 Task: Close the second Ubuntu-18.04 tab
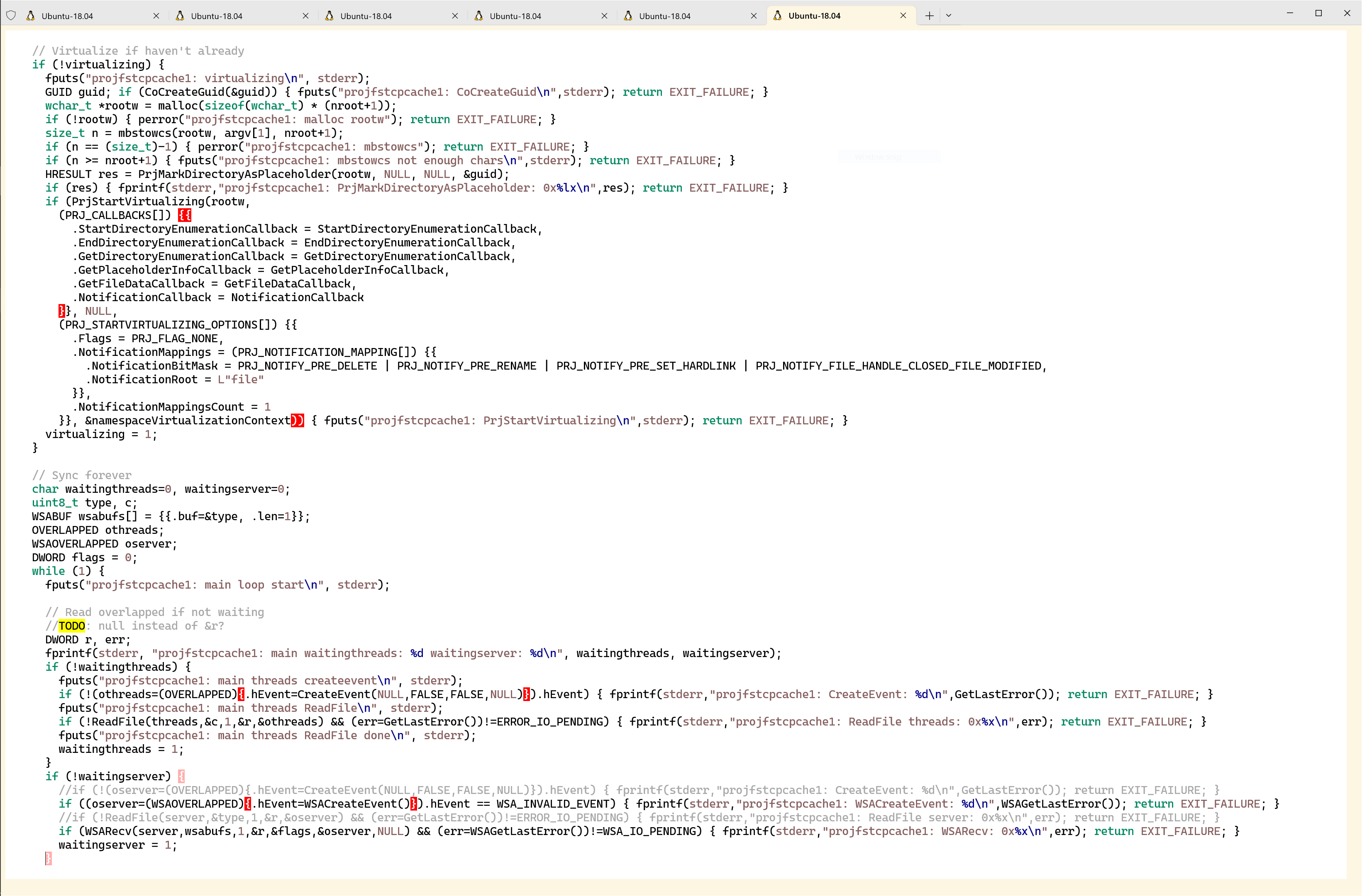click(x=305, y=16)
